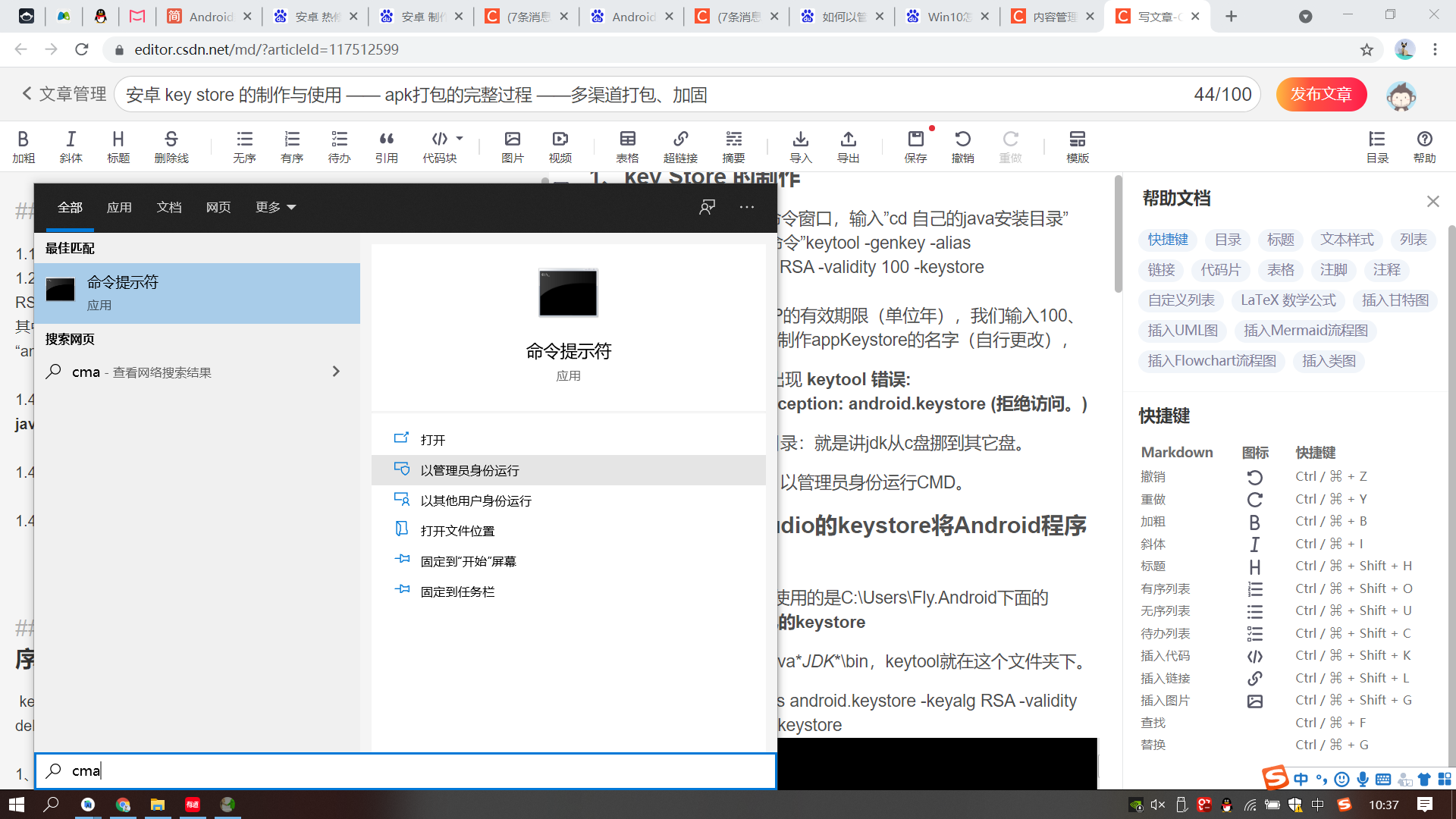The image size is (1456, 819).
Task: Undo last edit with the 撤销 icon
Action: point(963,146)
